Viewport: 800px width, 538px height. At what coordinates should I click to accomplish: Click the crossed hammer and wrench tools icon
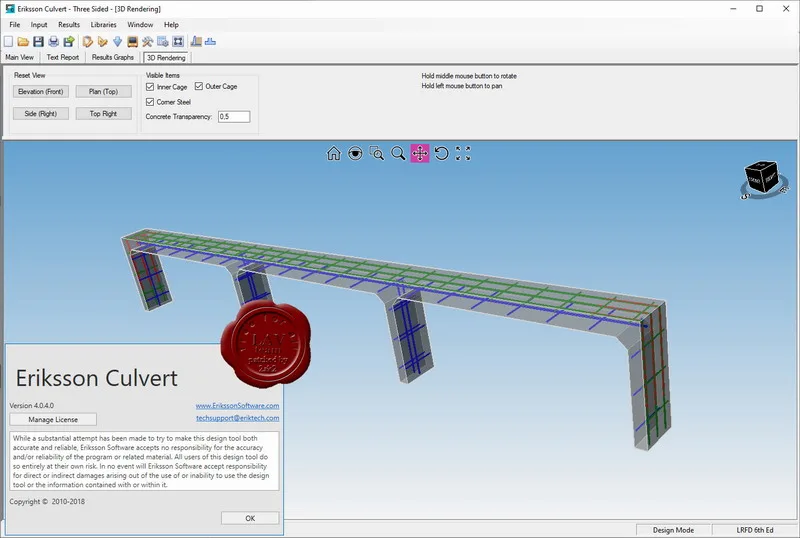[147, 41]
